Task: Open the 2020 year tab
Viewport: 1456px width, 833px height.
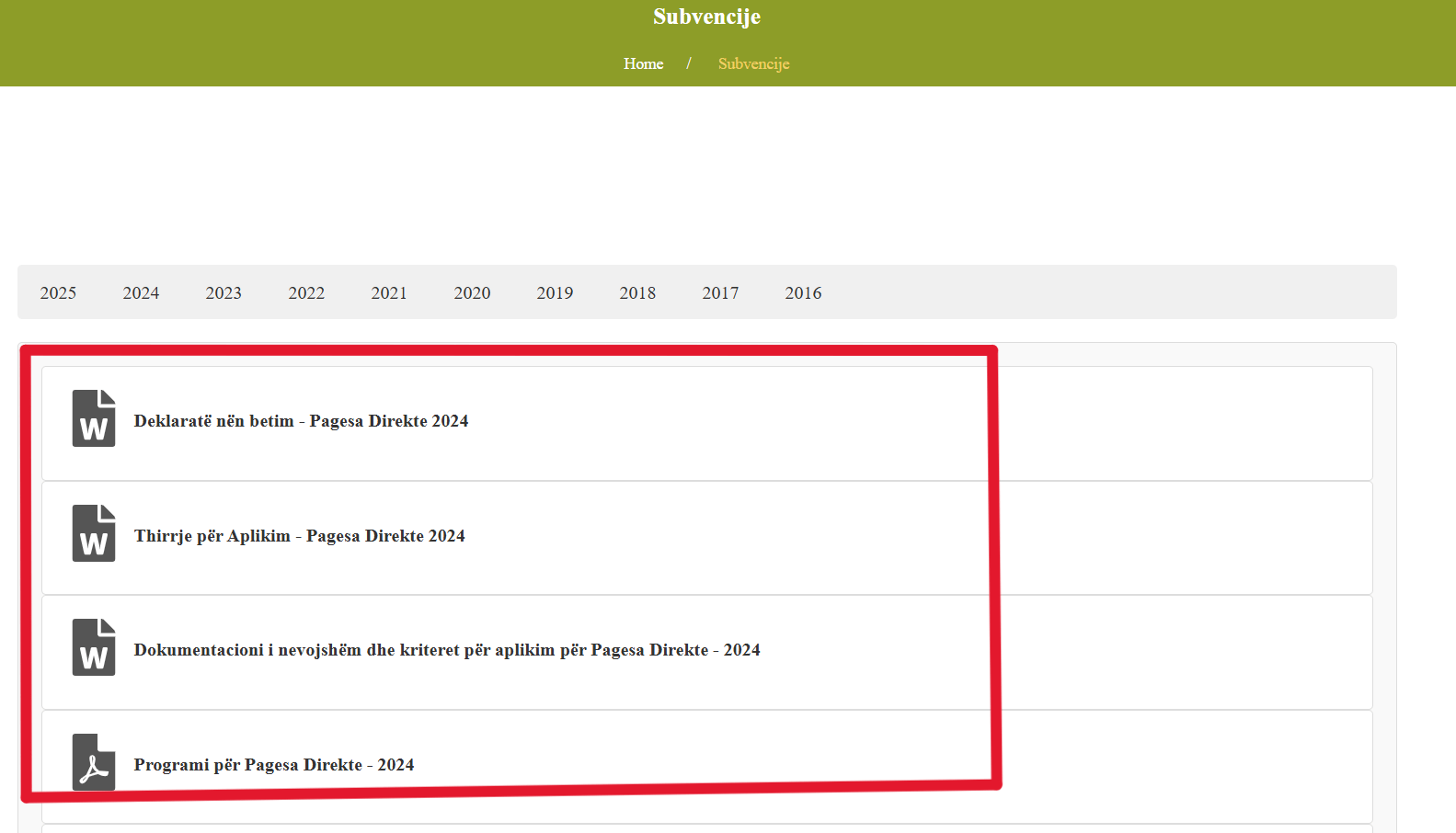Action: pos(472,292)
